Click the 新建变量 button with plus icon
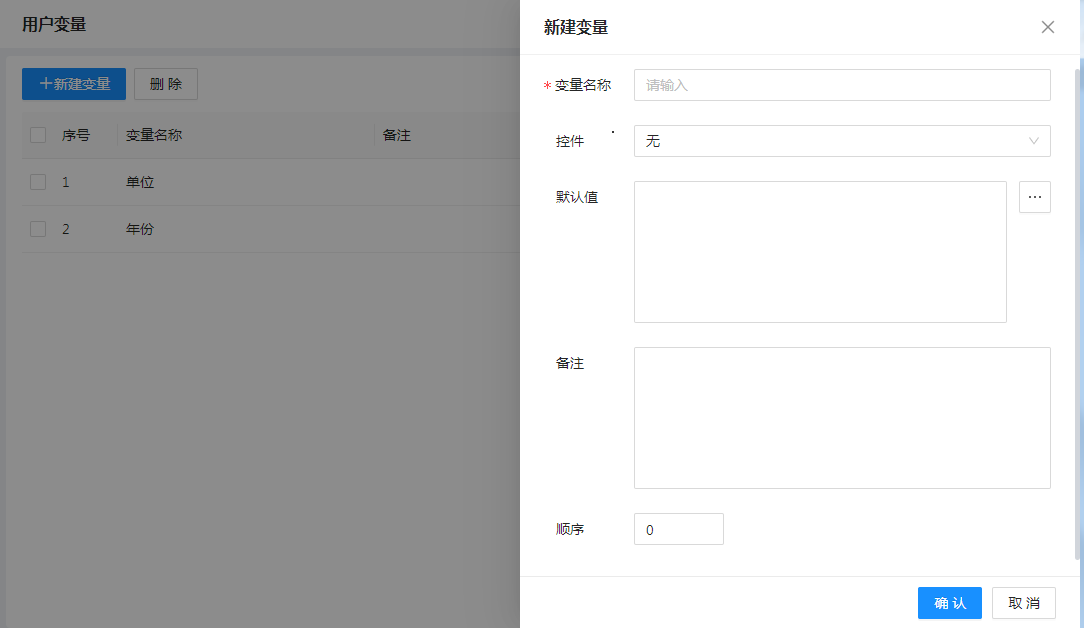This screenshot has width=1084, height=628. click(74, 84)
